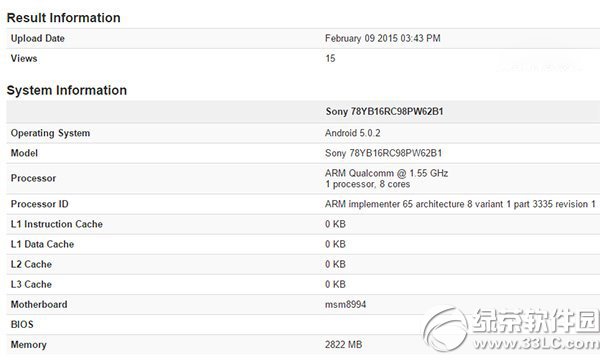Click the www.33LC.com watermark text
The height and width of the screenshot is (363, 600).
tap(536, 343)
